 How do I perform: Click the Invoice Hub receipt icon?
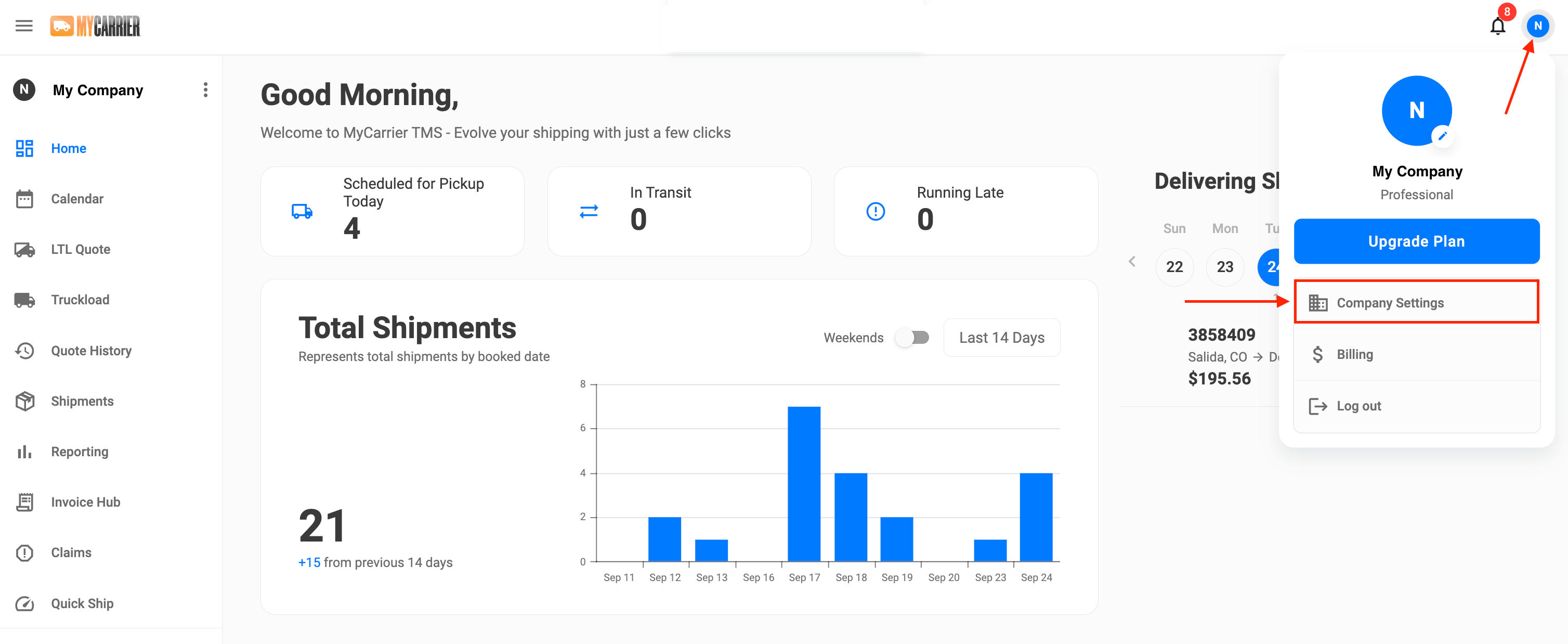pos(24,501)
